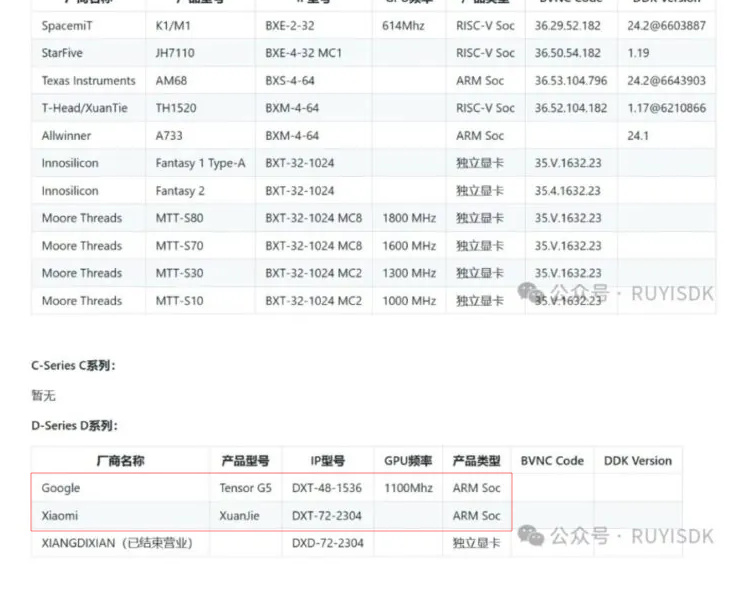Image resolution: width=742 pixels, height=600 pixels.
Task: Click the D-Series D系列 heading
Action: pos(74,426)
